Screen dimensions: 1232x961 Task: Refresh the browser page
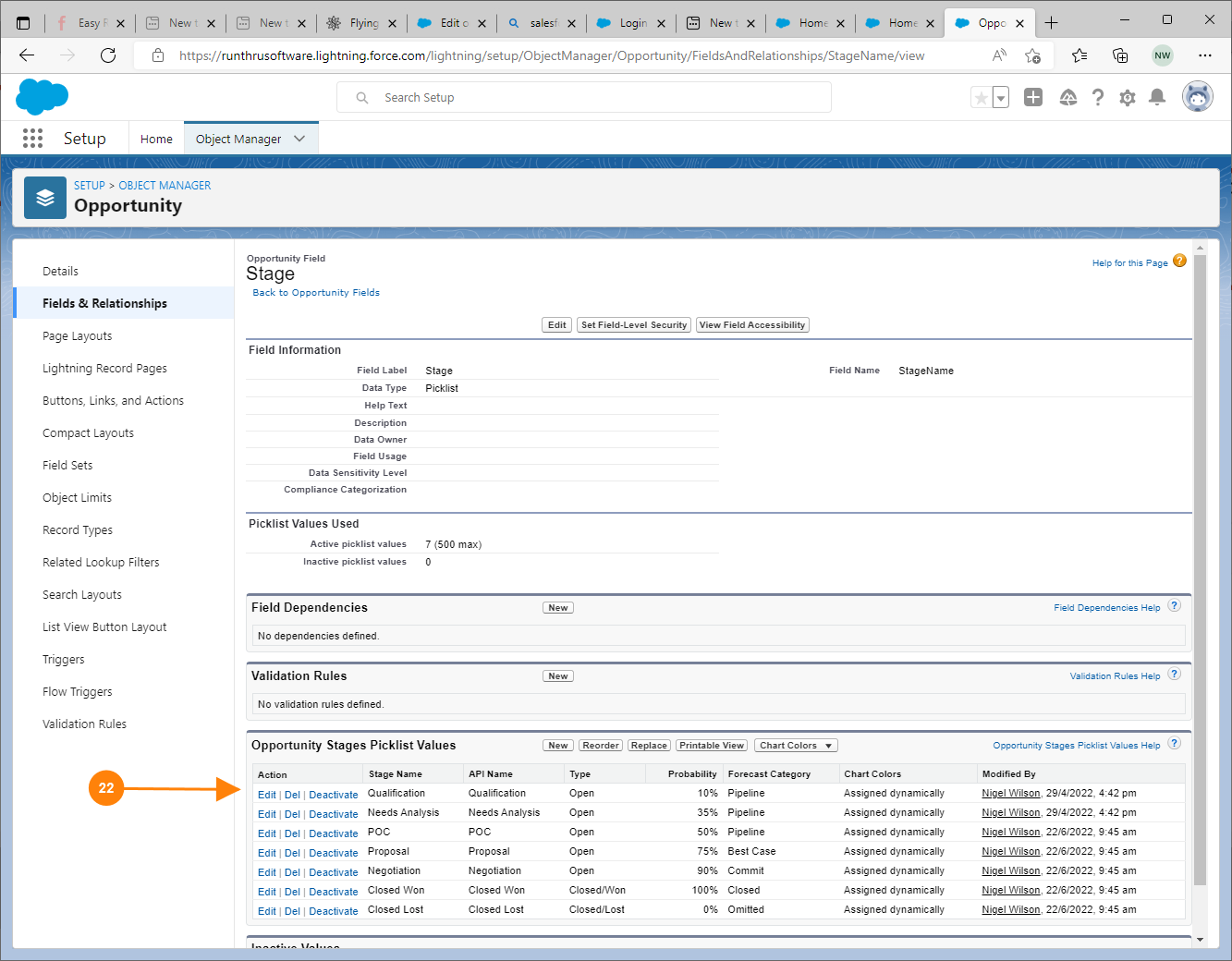[x=108, y=55]
